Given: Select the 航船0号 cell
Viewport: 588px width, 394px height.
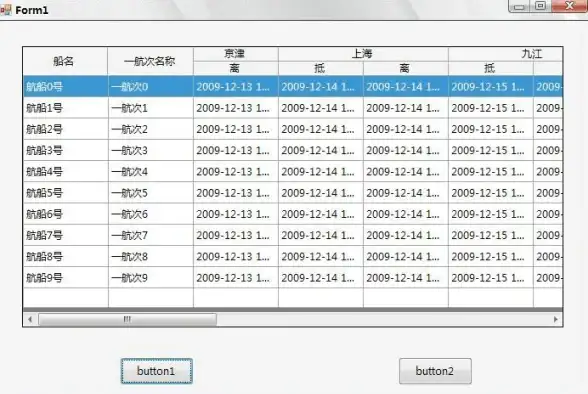Looking at the screenshot, I should (x=66, y=87).
